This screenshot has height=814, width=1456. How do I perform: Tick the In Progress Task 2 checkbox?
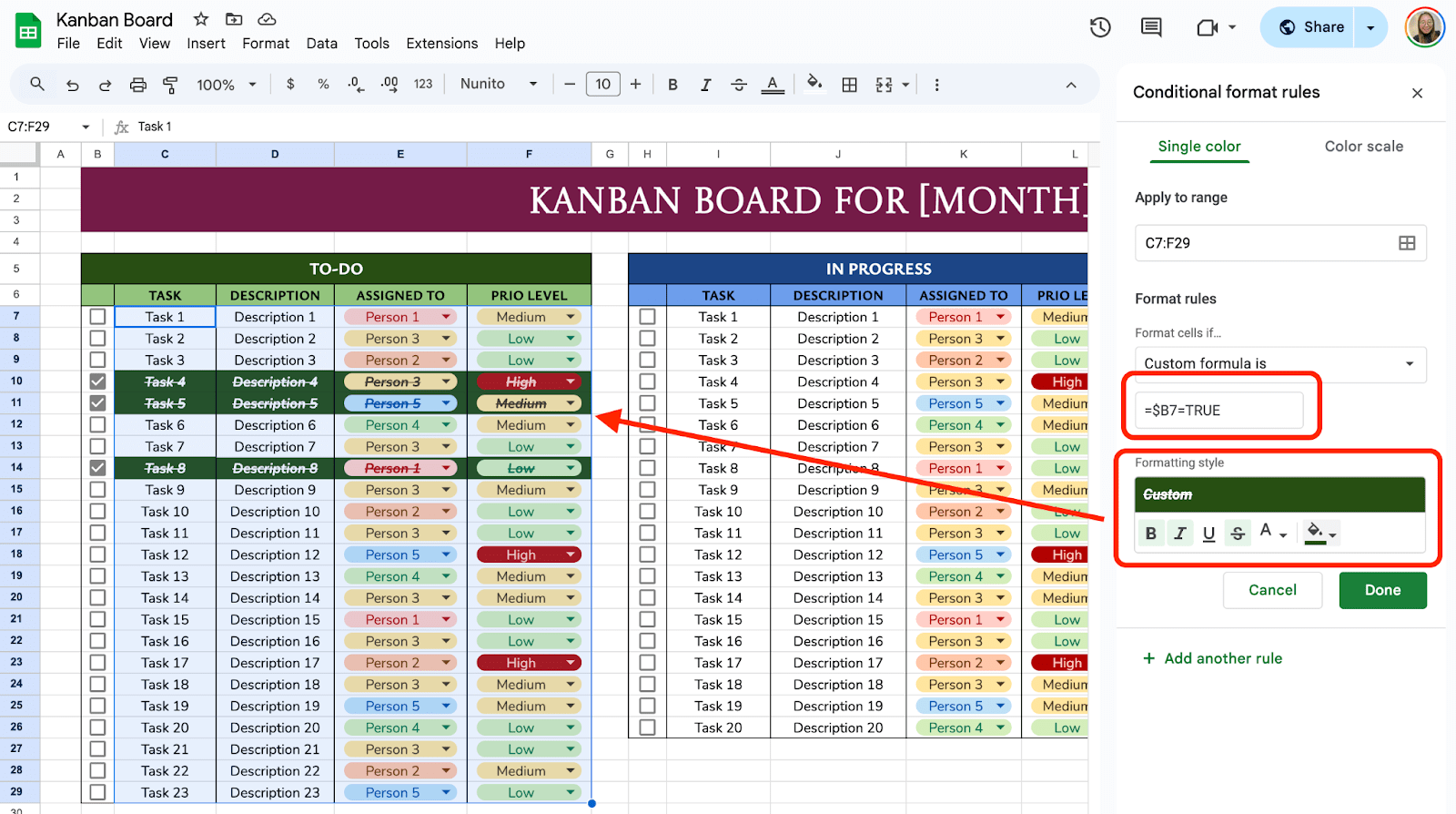pyautogui.click(x=647, y=339)
